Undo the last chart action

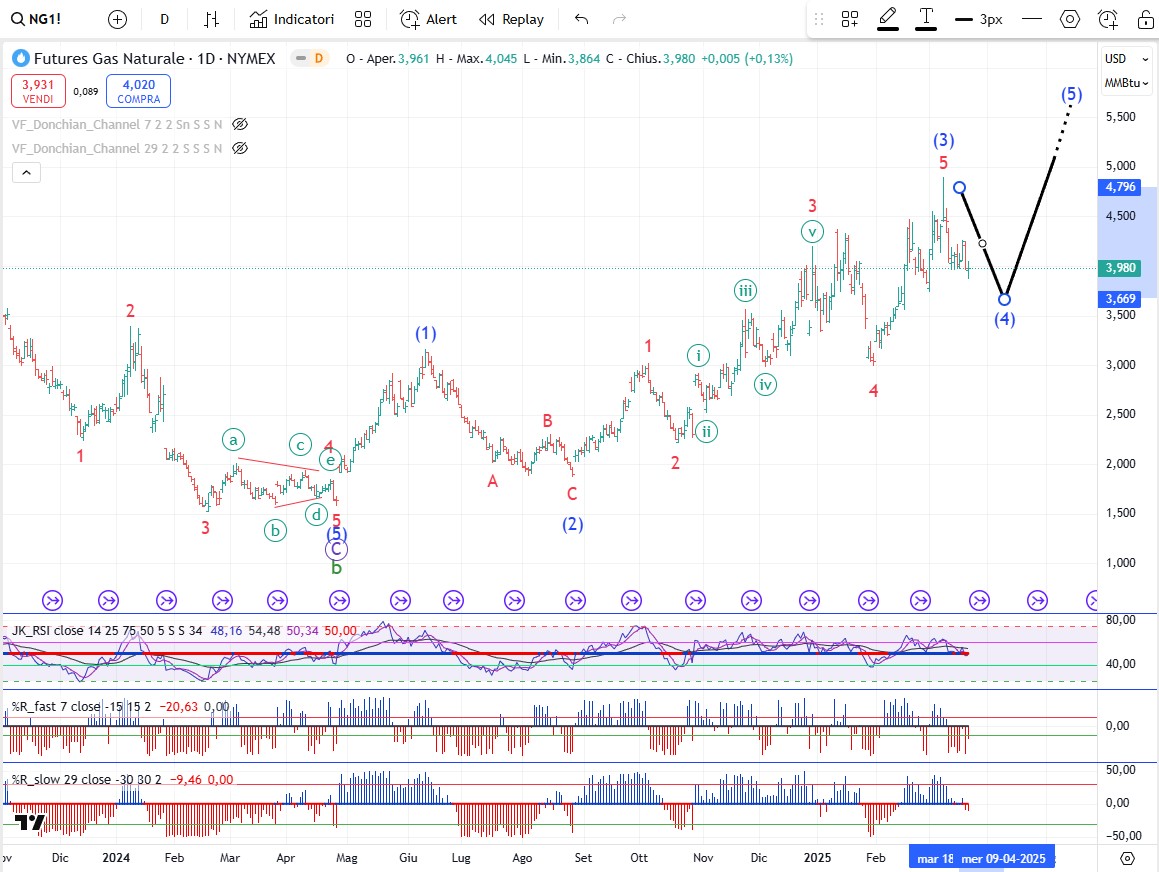[582, 19]
